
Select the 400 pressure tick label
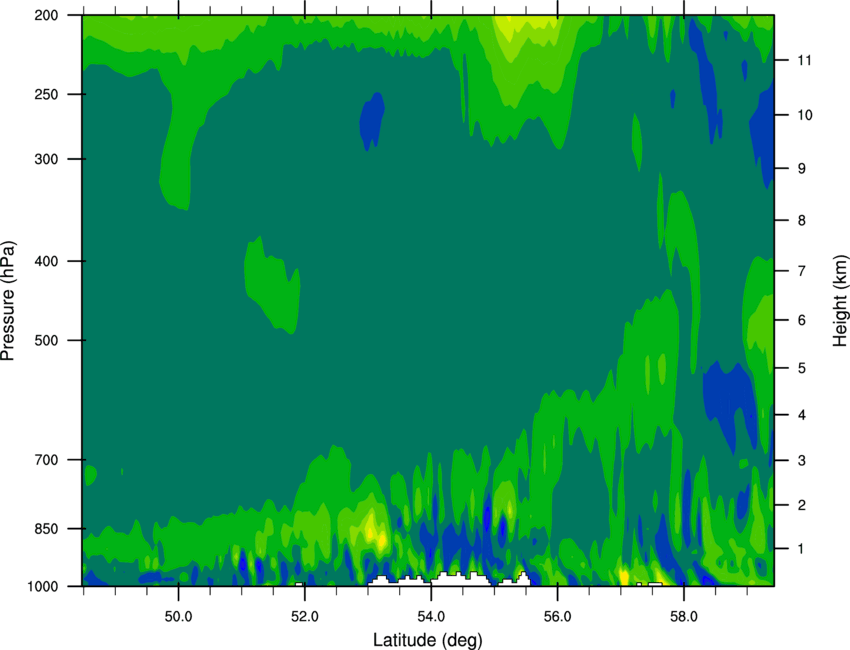(x=46, y=261)
